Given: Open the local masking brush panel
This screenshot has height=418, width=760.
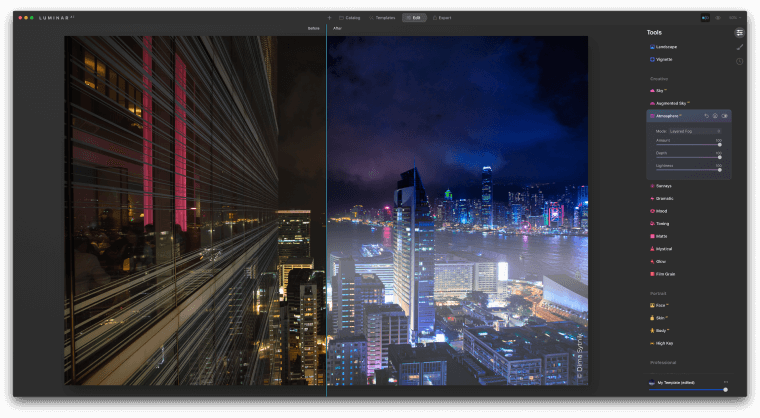Looking at the screenshot, I should (739, 47).
